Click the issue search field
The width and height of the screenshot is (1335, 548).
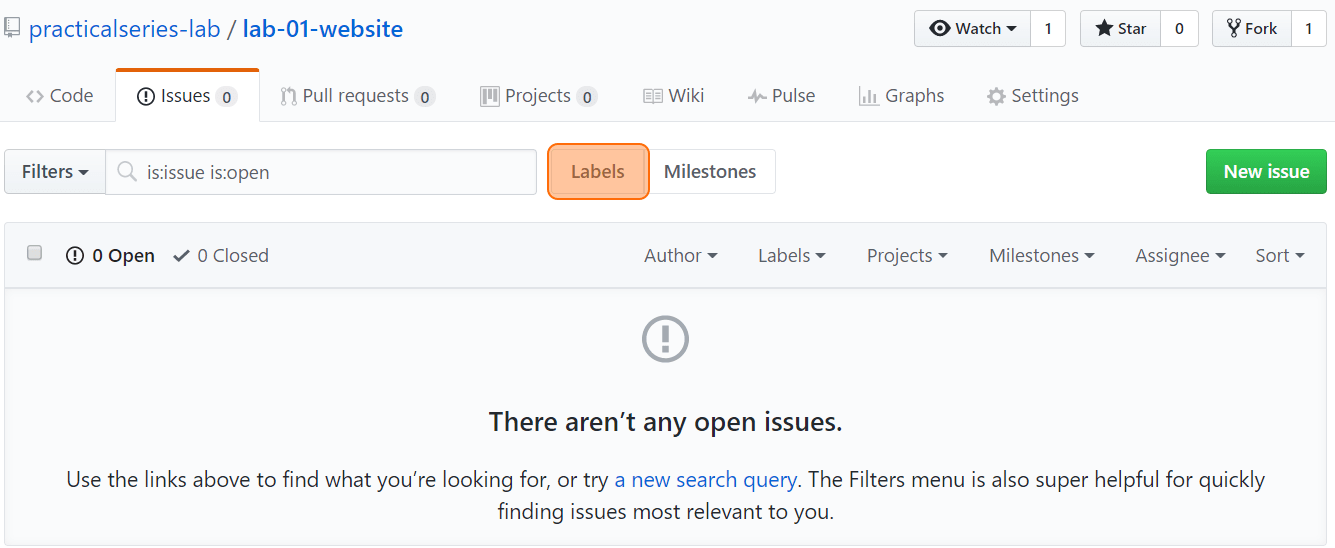tap(321, 172)
